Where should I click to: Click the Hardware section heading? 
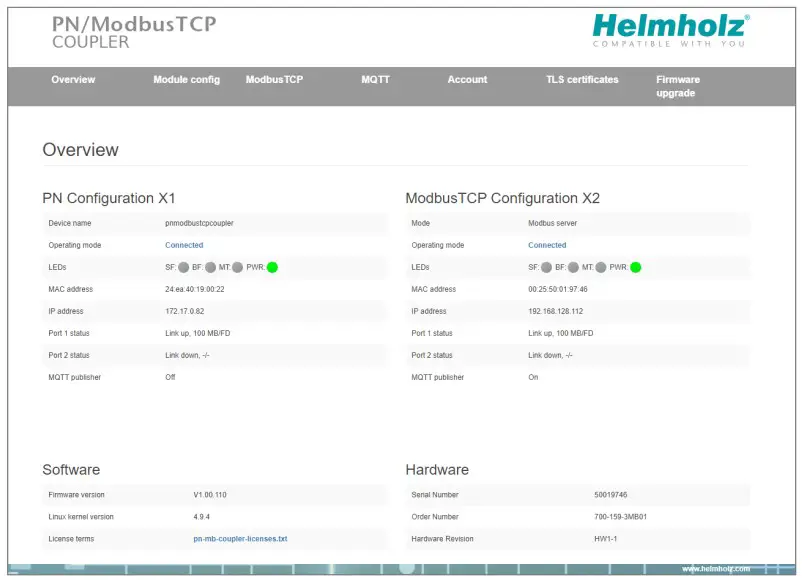437,470
